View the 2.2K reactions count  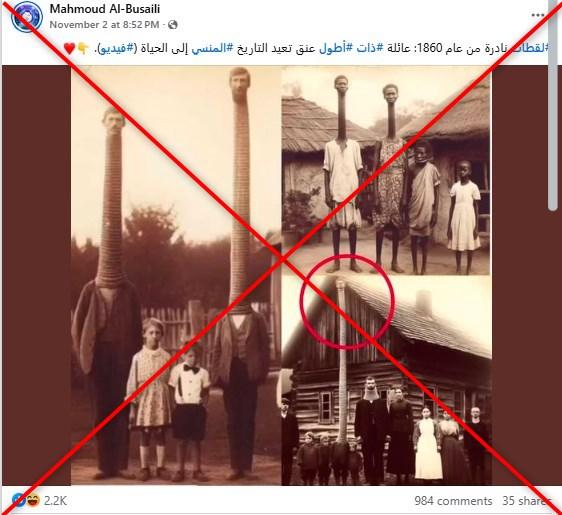55,501
